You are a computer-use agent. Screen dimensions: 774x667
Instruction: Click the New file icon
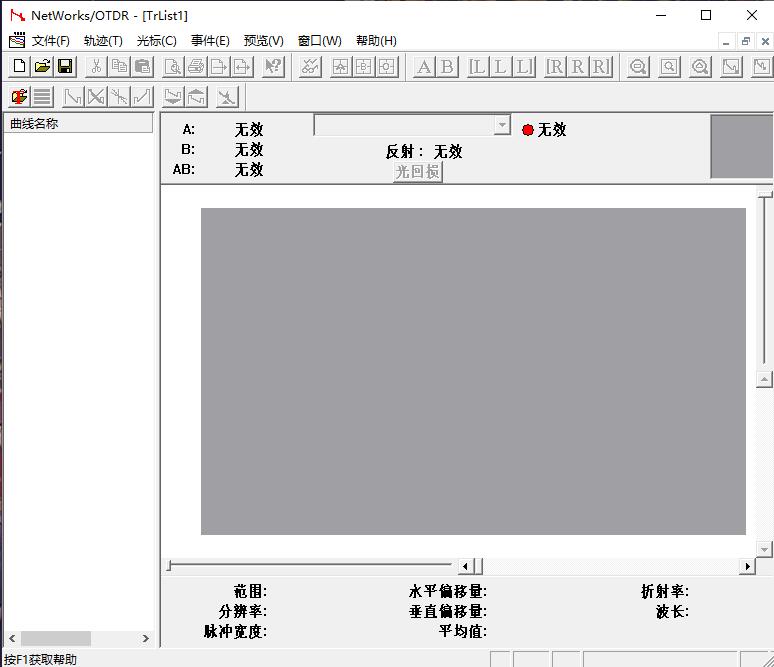tap(19, 67)
